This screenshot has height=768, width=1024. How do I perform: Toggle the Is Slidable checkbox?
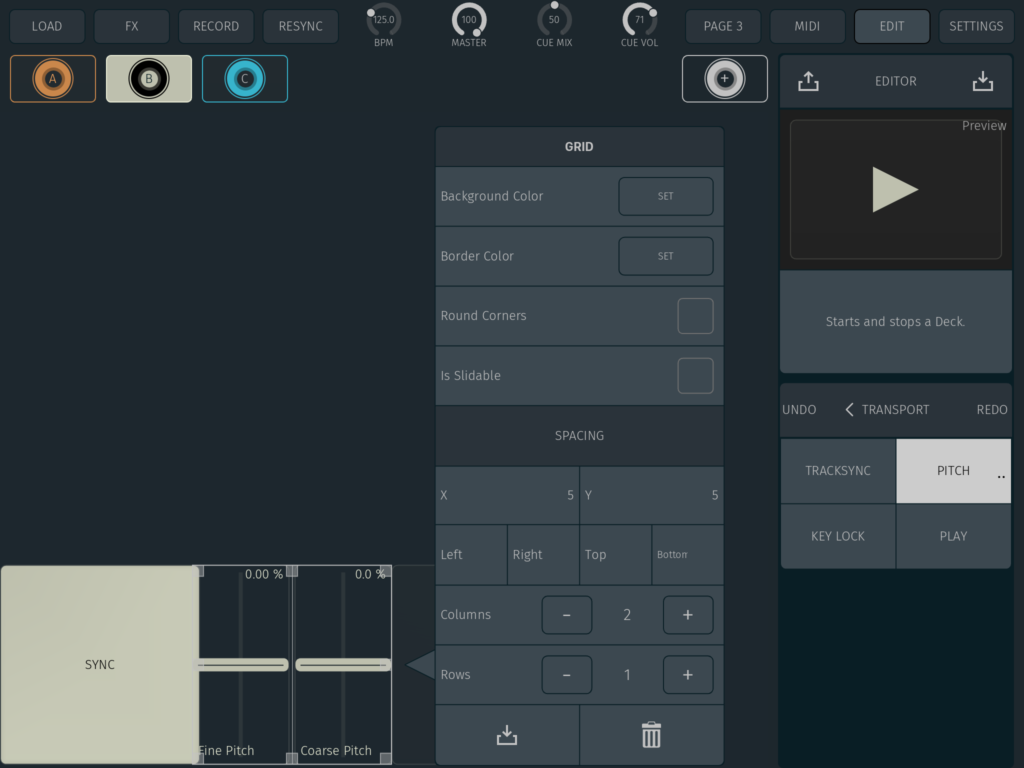(x=695, y=376)
